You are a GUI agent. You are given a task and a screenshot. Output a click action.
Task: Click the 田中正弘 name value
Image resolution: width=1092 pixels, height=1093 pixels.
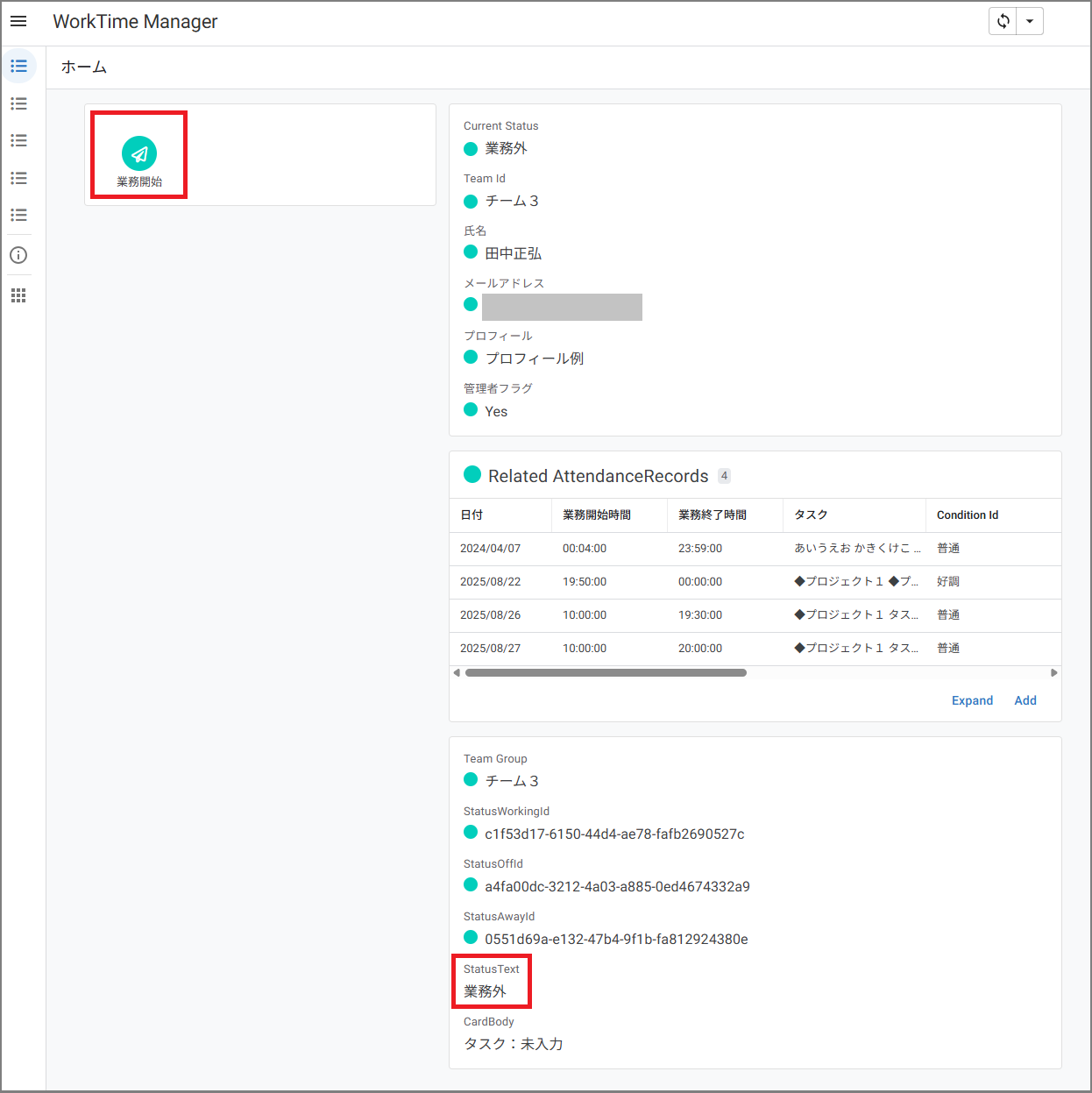[x=514, y=253]
